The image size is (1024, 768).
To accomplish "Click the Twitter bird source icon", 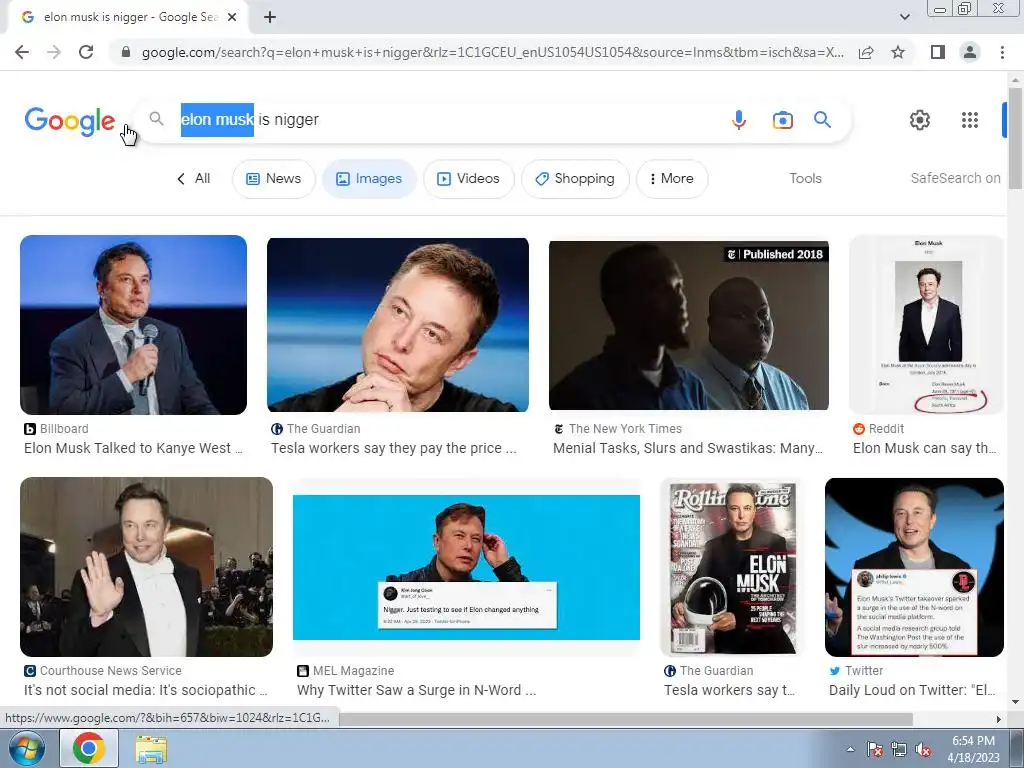I will [x=835, y=671].
